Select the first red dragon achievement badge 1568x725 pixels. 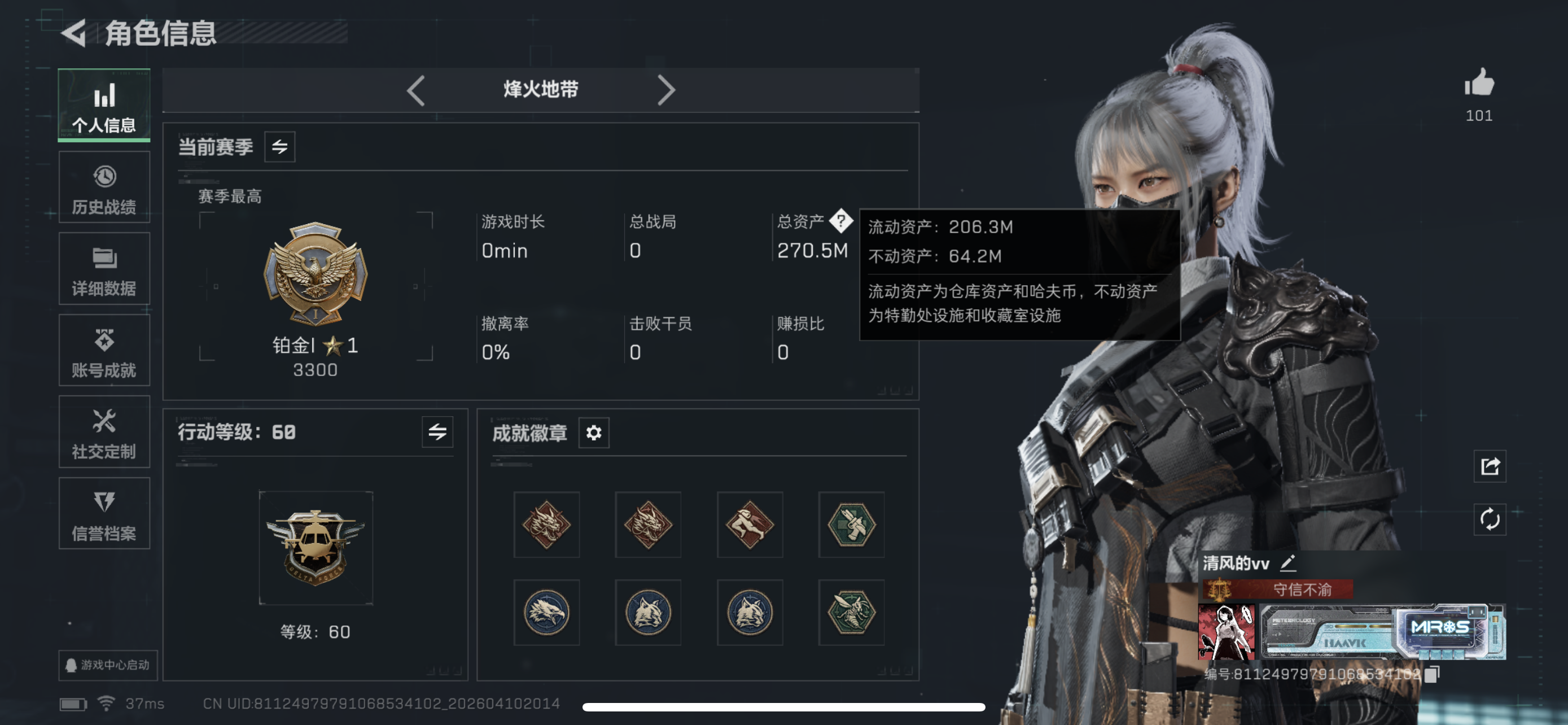coord(546,525)
